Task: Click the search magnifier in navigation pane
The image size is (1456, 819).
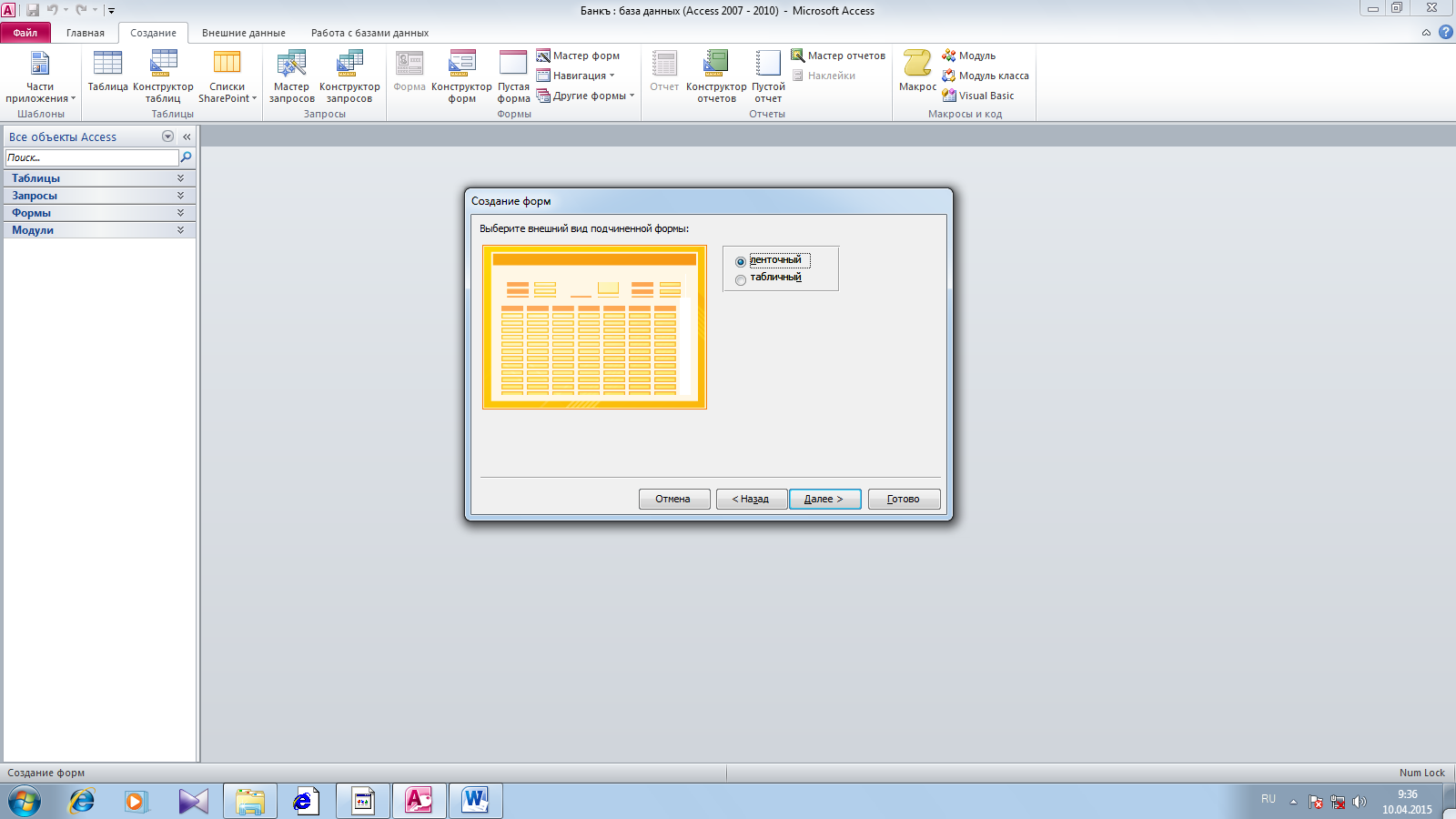Action: click(187, 157)
